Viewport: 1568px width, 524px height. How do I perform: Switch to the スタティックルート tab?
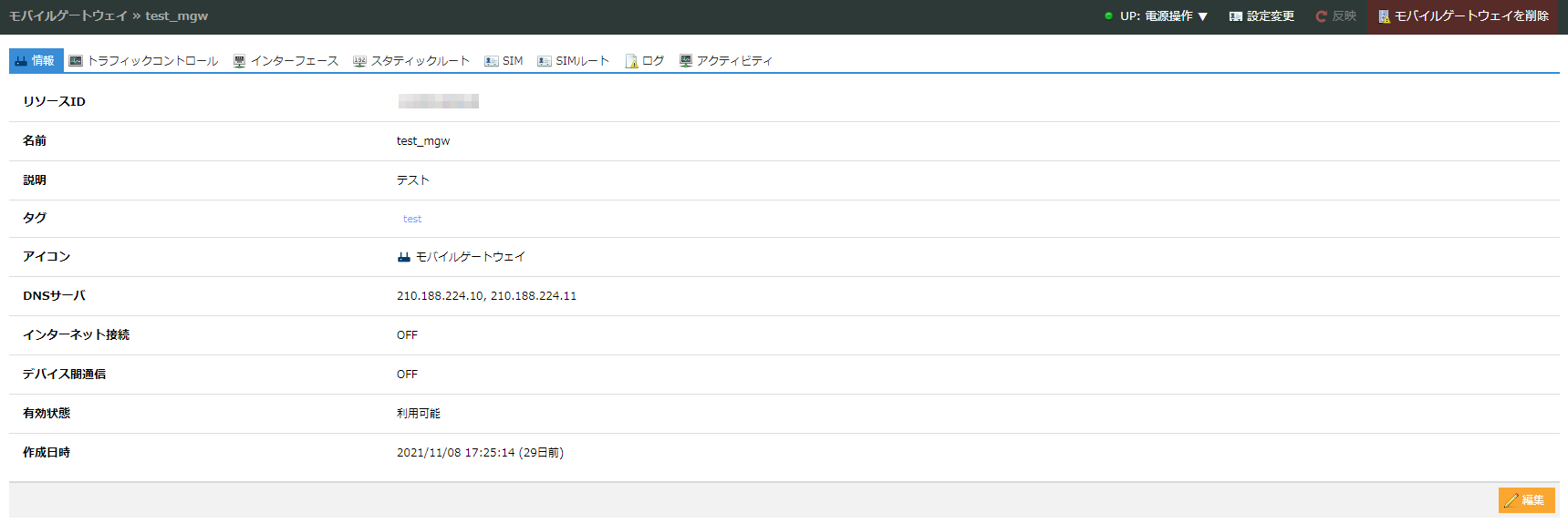point(420,61)
